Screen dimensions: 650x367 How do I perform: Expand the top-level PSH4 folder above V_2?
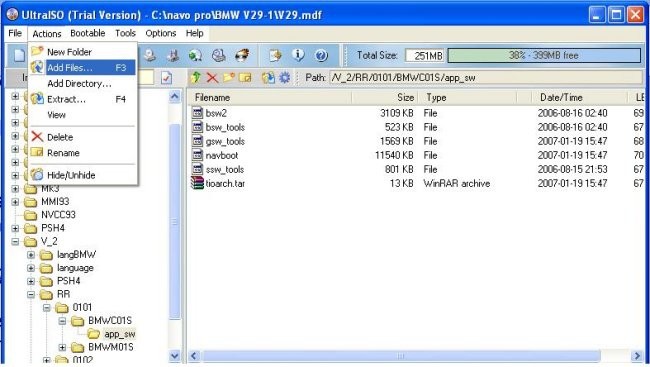point(15,228)
